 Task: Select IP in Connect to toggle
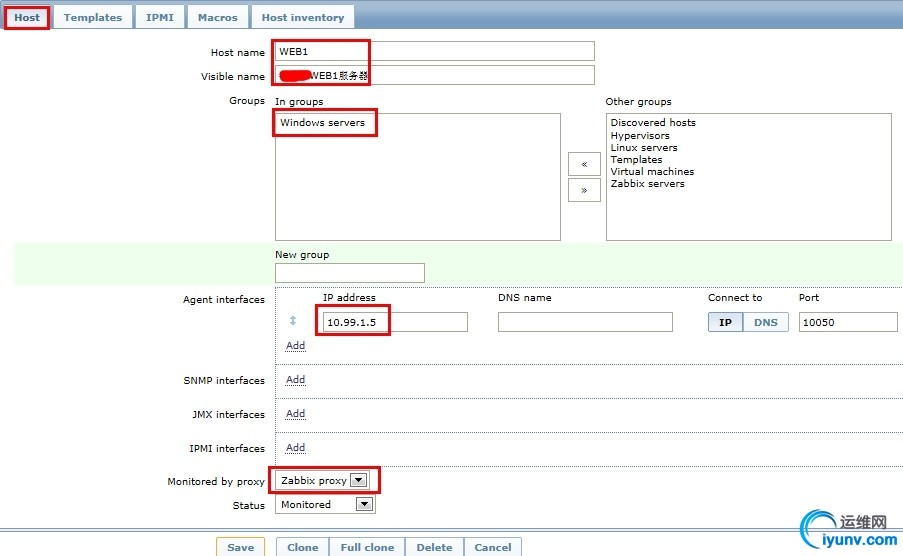pyautogui.click(x=726, y=322)
